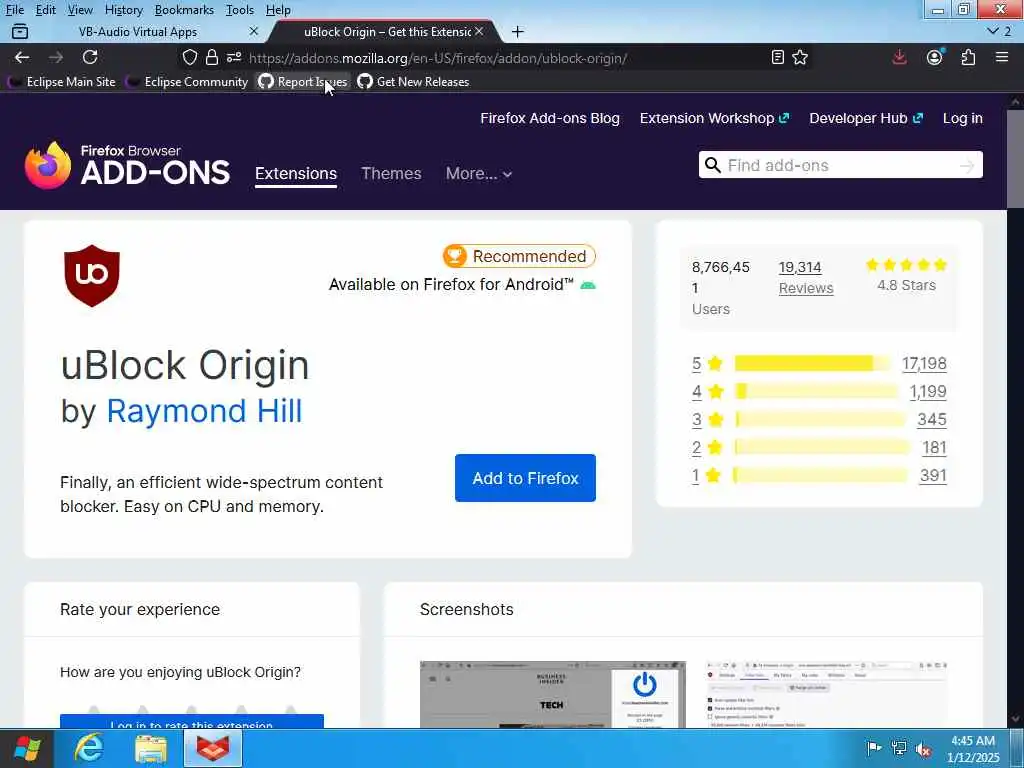Click the Android robot icon
This screenshot has width=1024, height=768.
click(x=588, y=285)
